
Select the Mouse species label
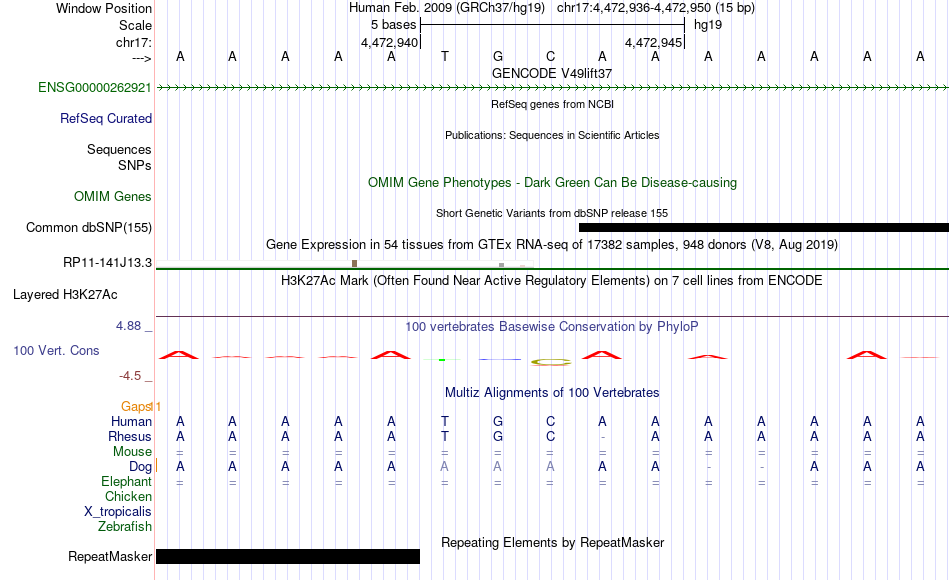tap(132, 452)
